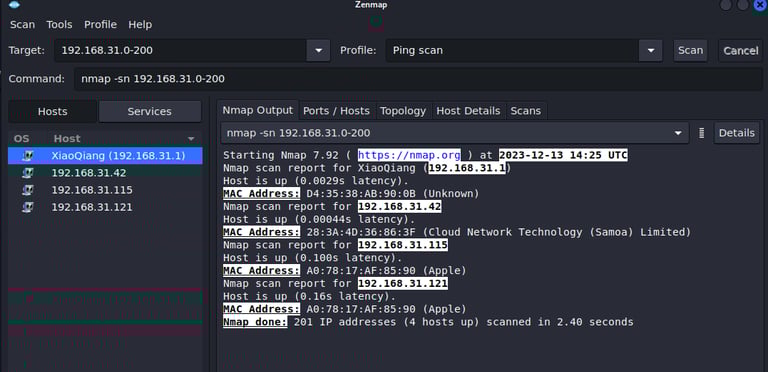Start the scan with the Scan button
Image resolution: width=768 pixels, height=372 pixels.
[x=691, y=50]
